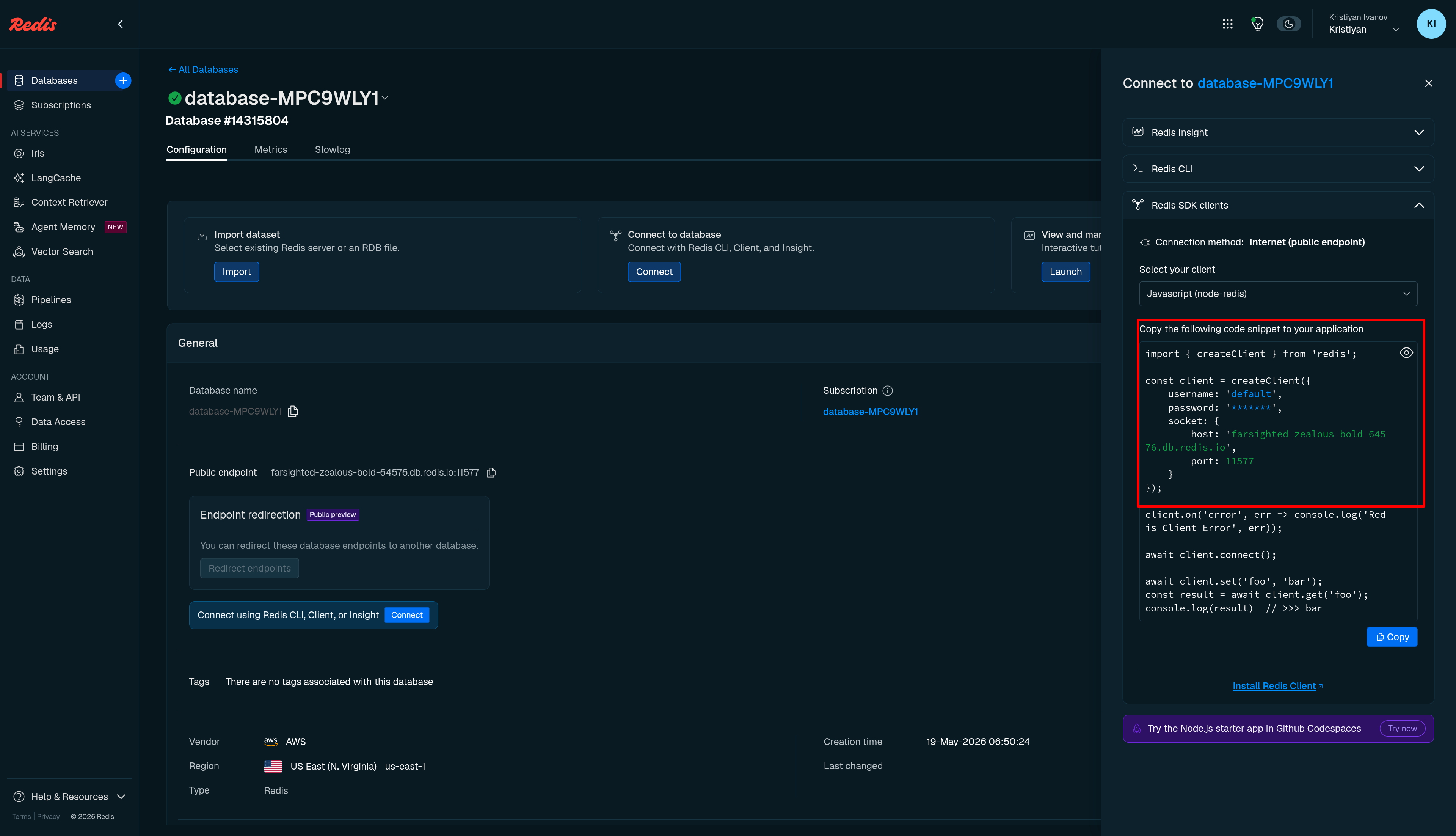
Task: Switch to the Metrics tab
Action: coord(270,149)
